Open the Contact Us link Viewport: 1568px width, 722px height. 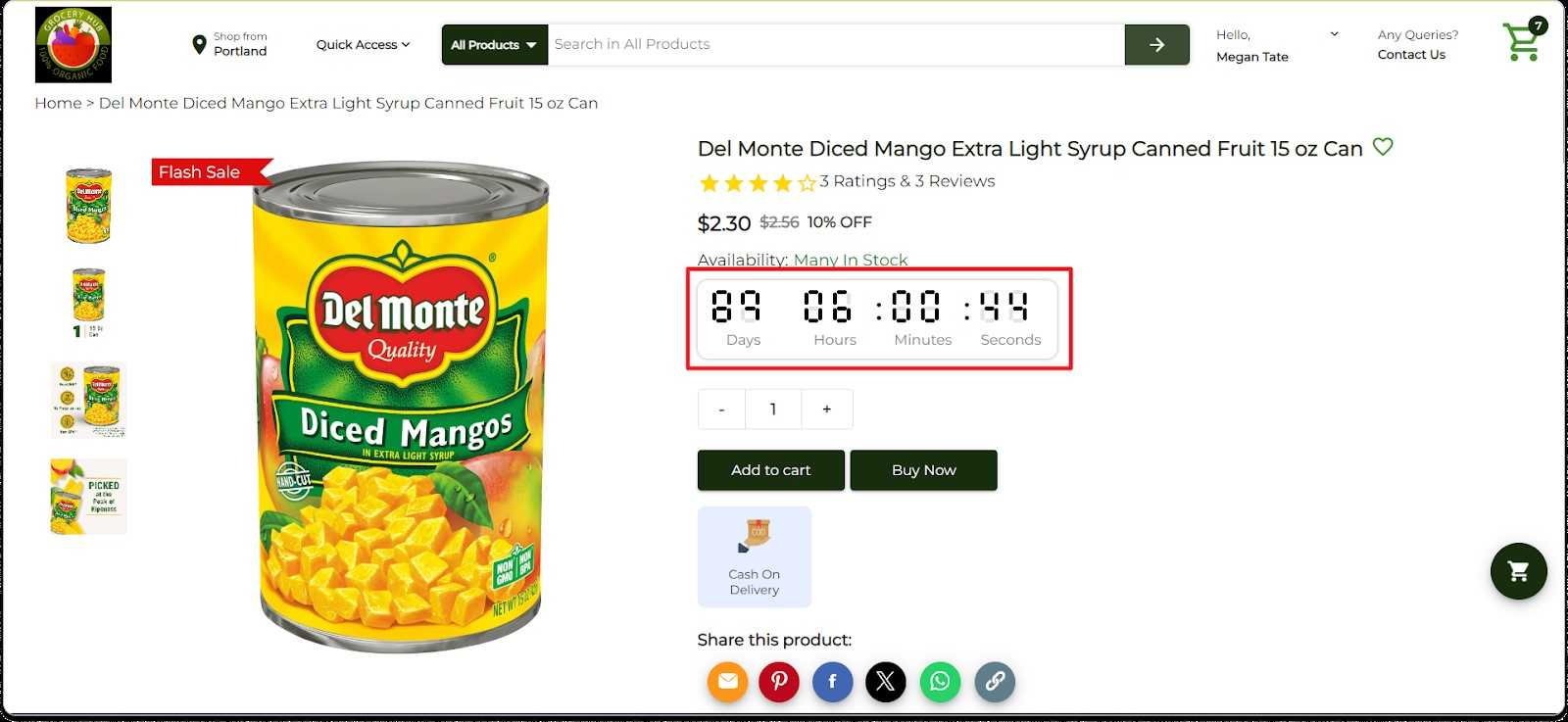(x=1411, y=55)
